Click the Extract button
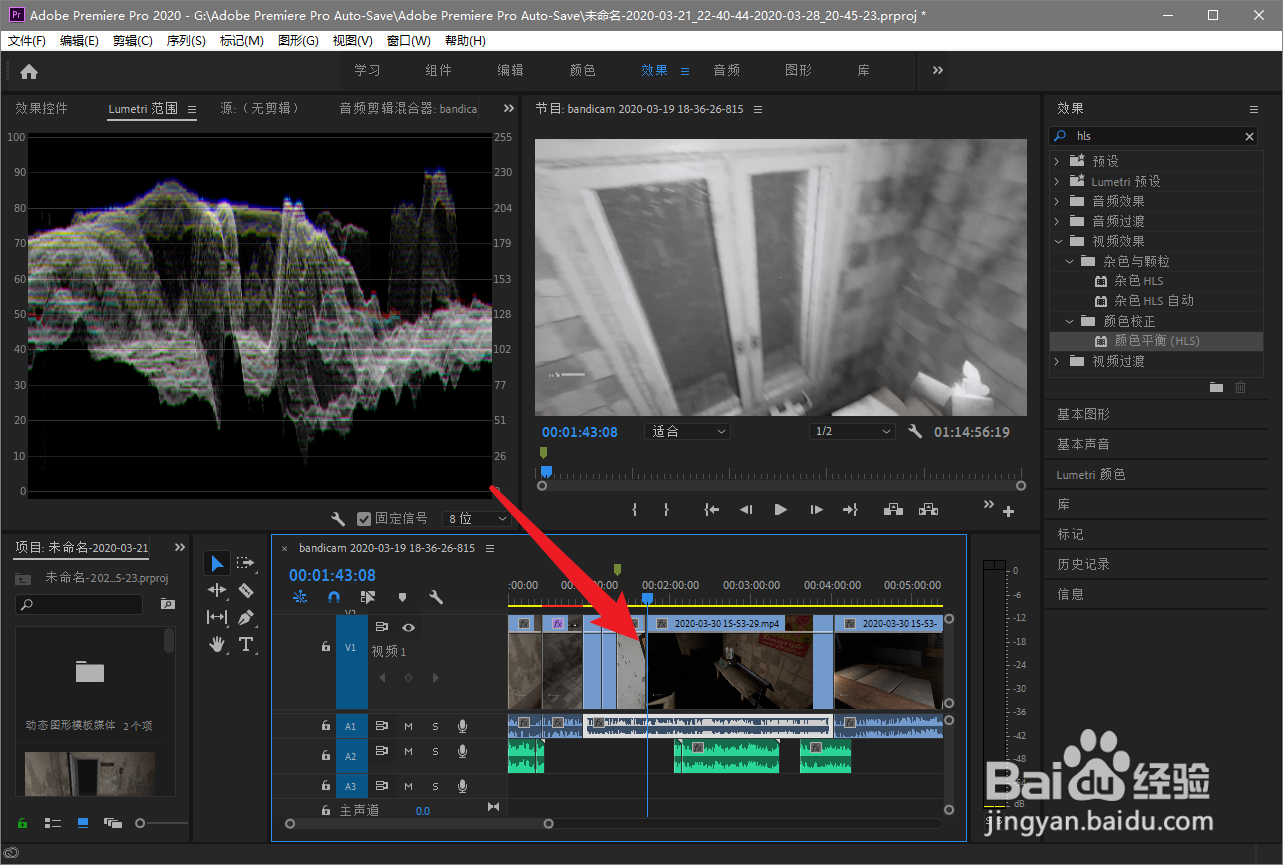The height and width of the screenshot is (865, 1283). pos(929,510)
